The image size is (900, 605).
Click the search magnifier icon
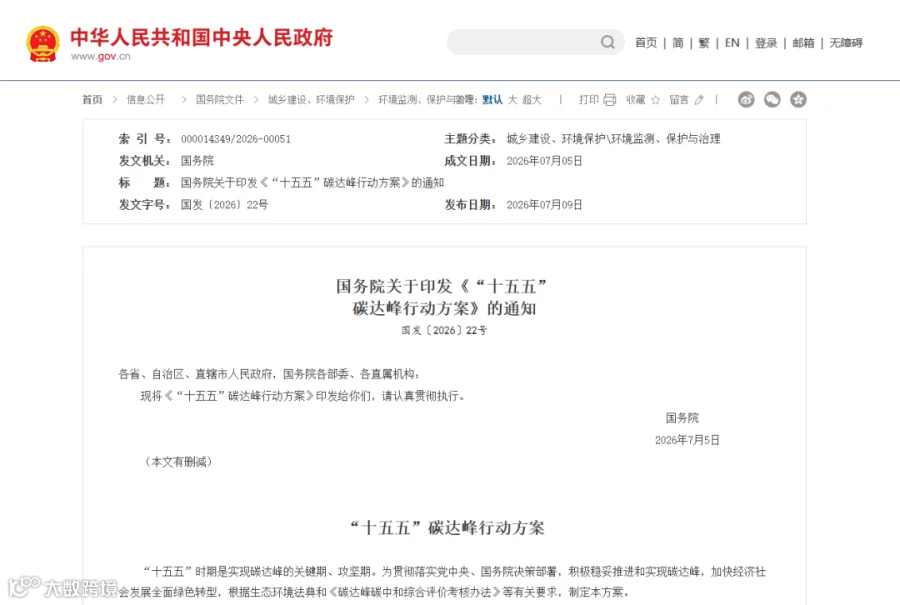click(x=607, y=42)
